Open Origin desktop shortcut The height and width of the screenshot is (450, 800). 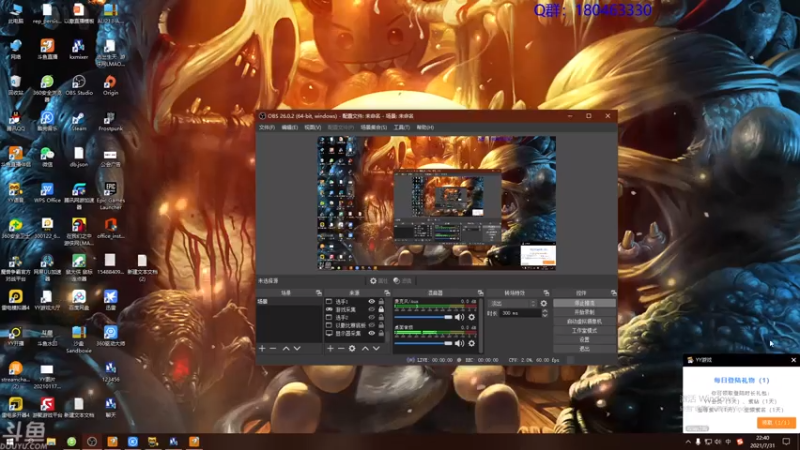pyautogui.click(x=110, y=85)
